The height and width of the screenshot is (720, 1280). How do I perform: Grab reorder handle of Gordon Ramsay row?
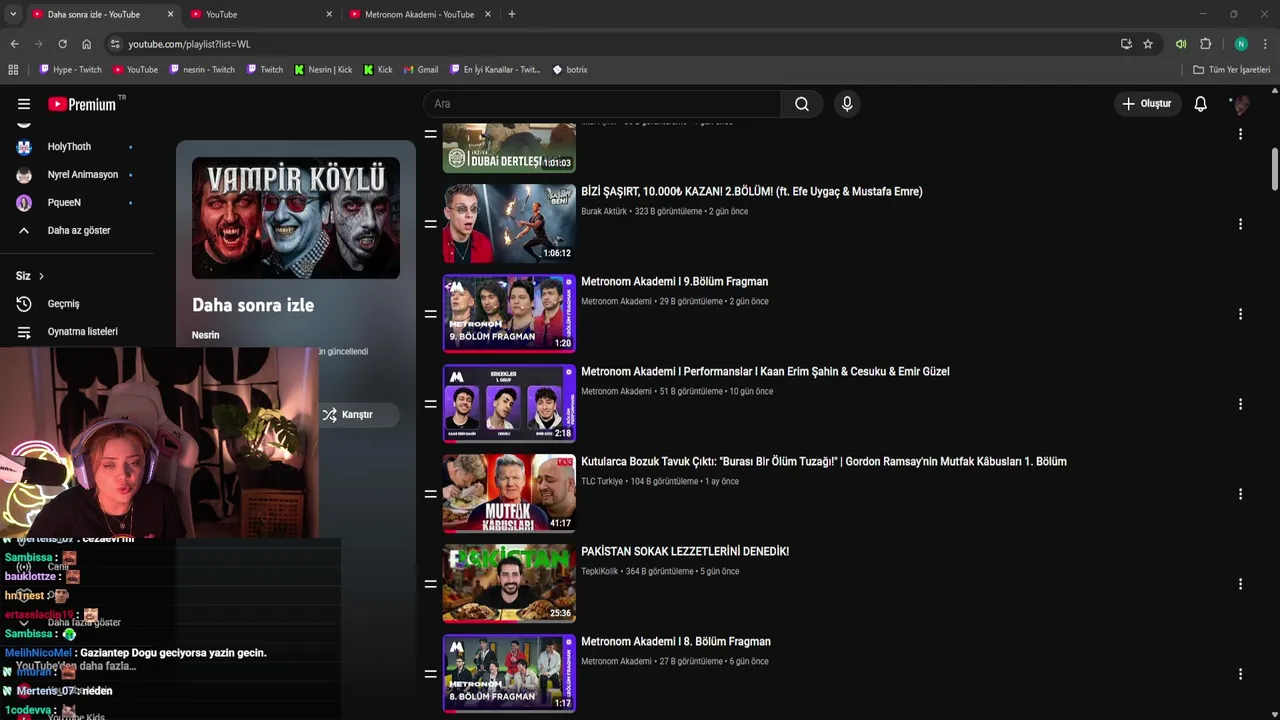[x=430, y=494]
